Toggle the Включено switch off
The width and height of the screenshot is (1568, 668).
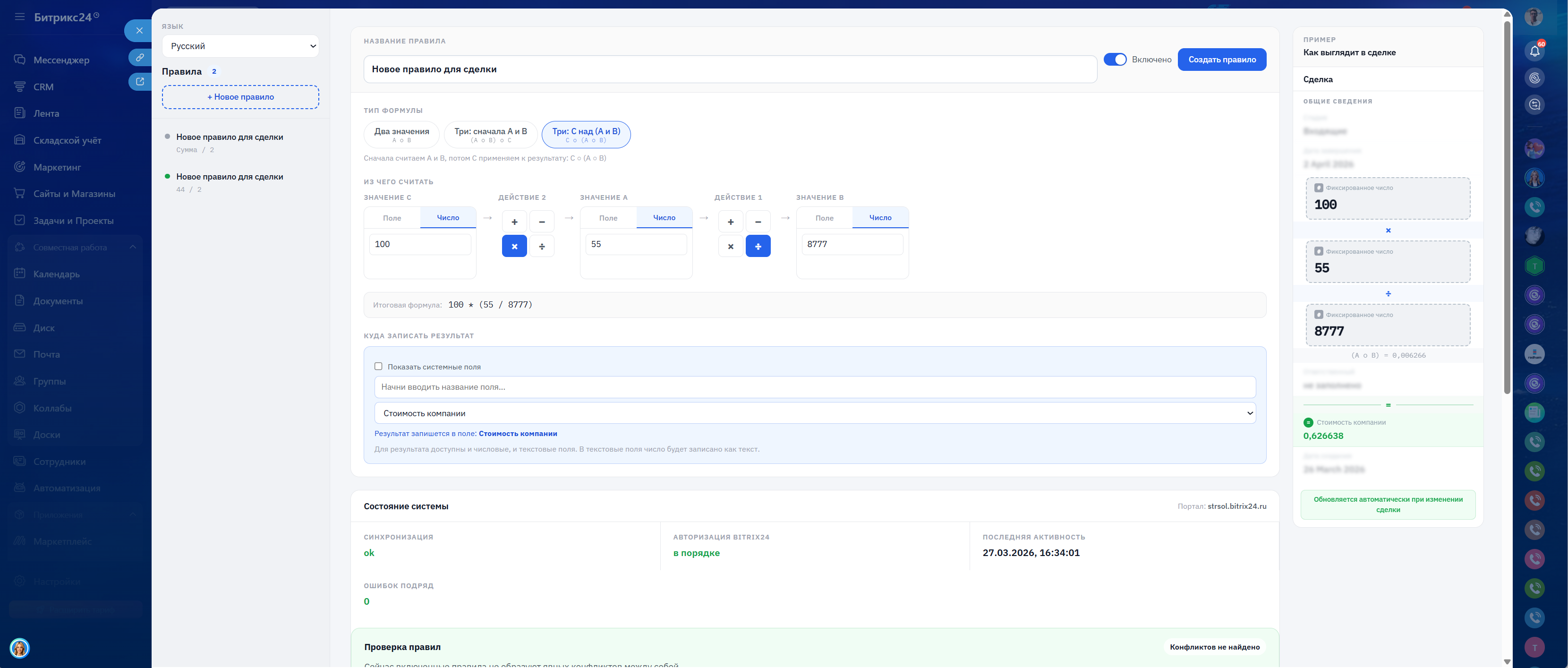pos(1115,59)
